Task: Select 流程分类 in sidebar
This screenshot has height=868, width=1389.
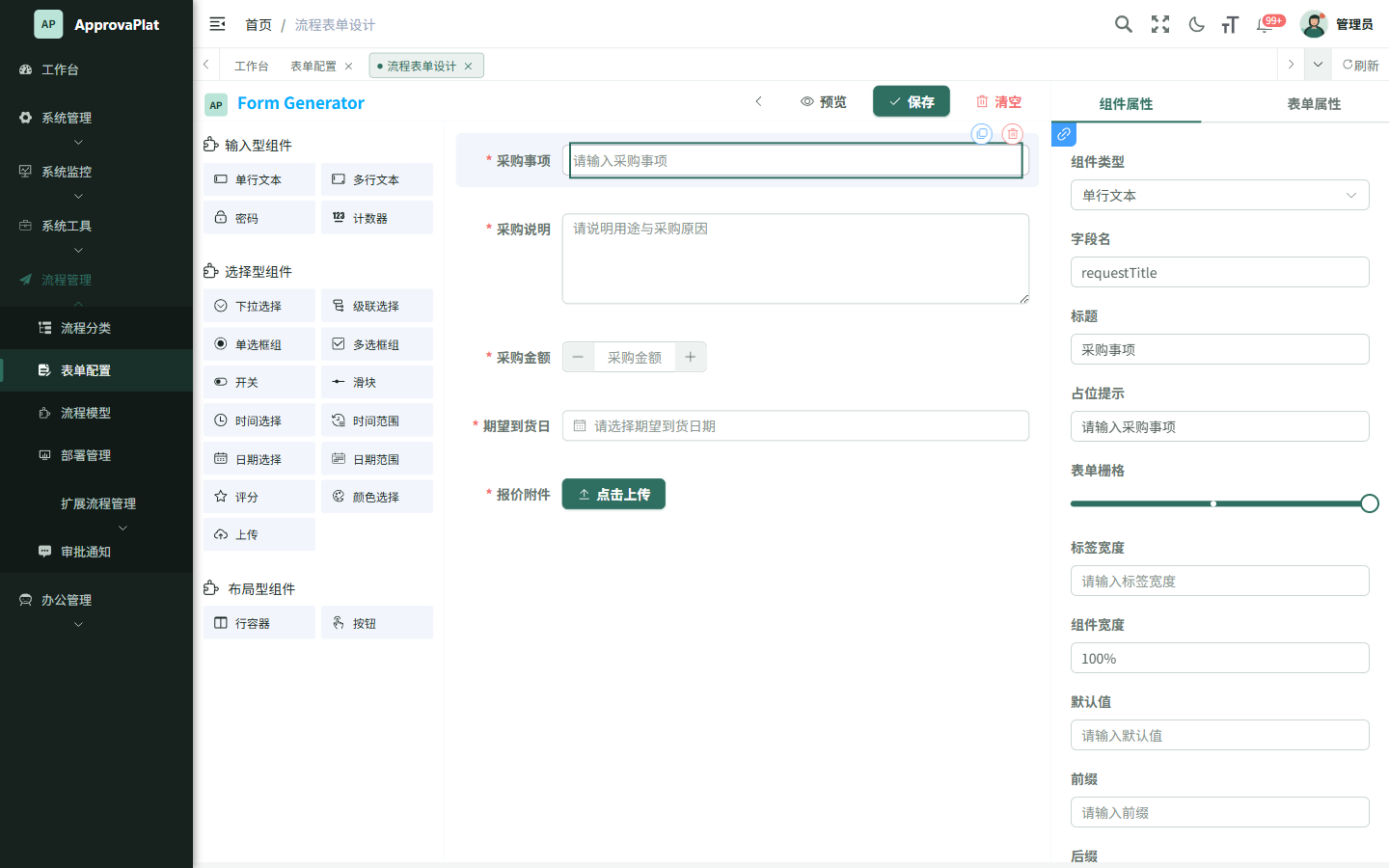Action: tap(96, 328)
